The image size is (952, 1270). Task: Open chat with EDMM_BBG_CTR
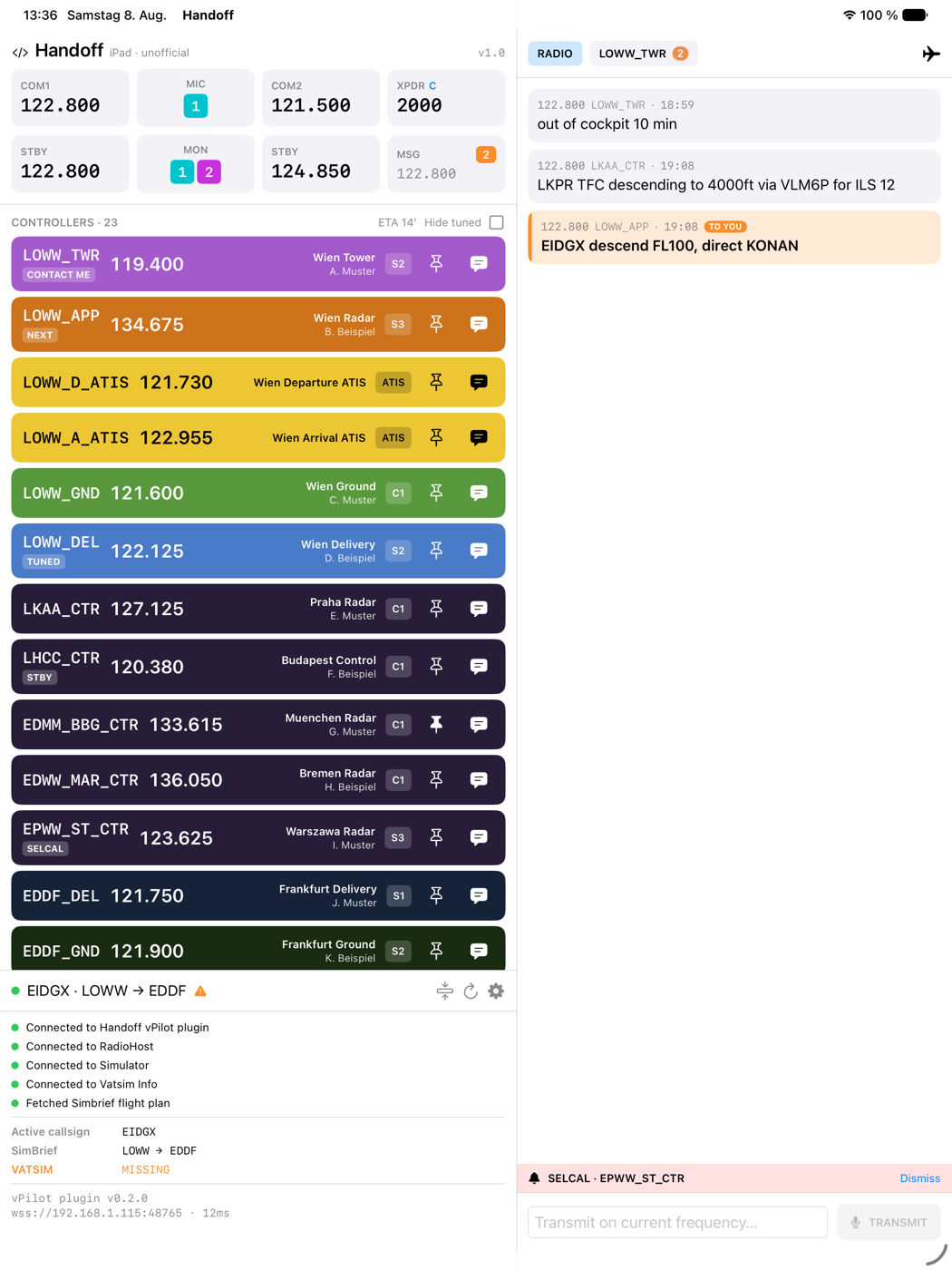pyautogui.click(x=479, y=725)
